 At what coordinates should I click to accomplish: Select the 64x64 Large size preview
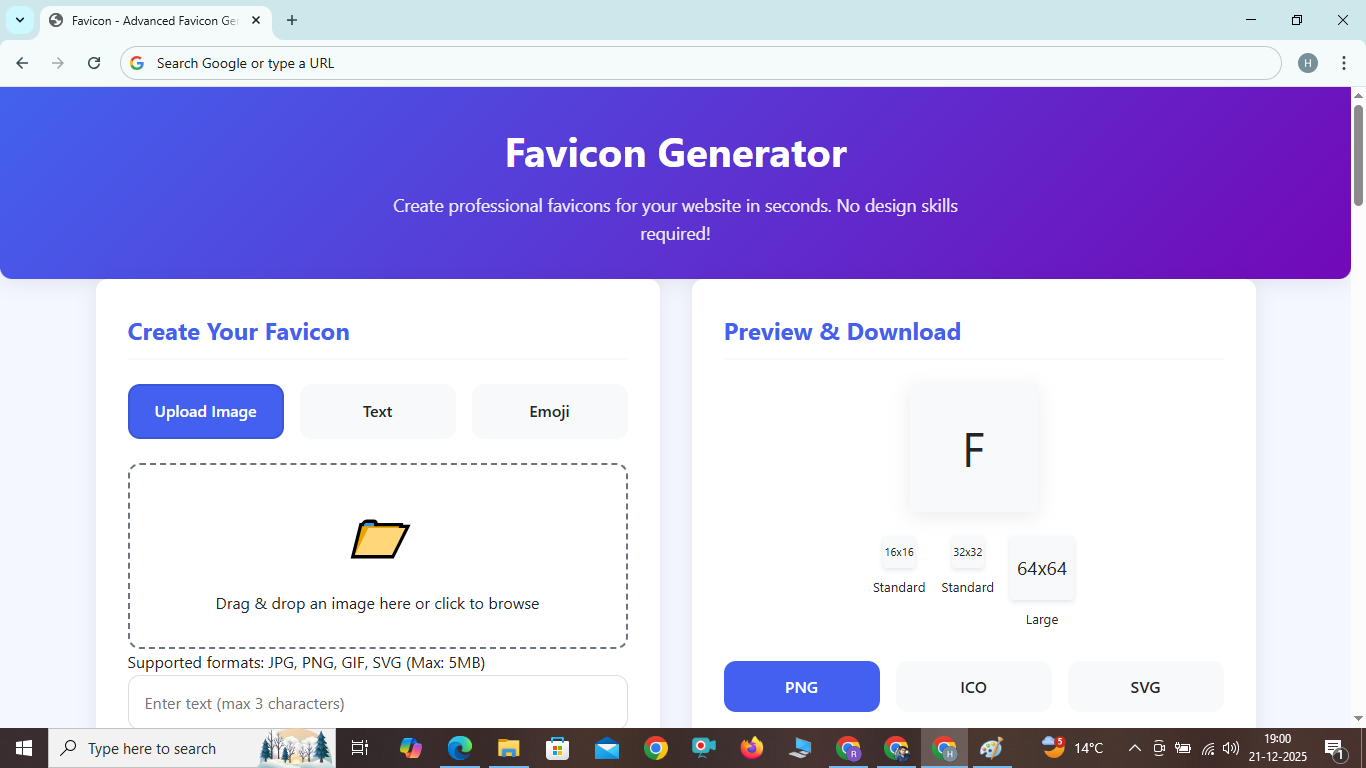coord(1041,568)
